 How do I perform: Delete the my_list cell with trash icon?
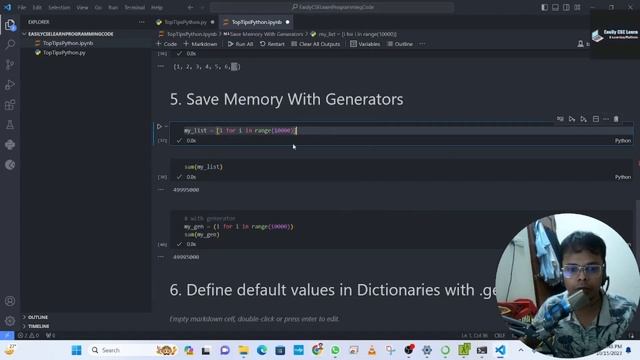[616, 119]
